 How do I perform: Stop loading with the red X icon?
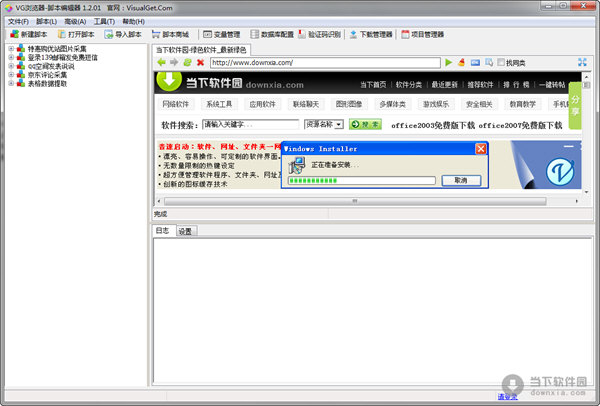(200, 62)
